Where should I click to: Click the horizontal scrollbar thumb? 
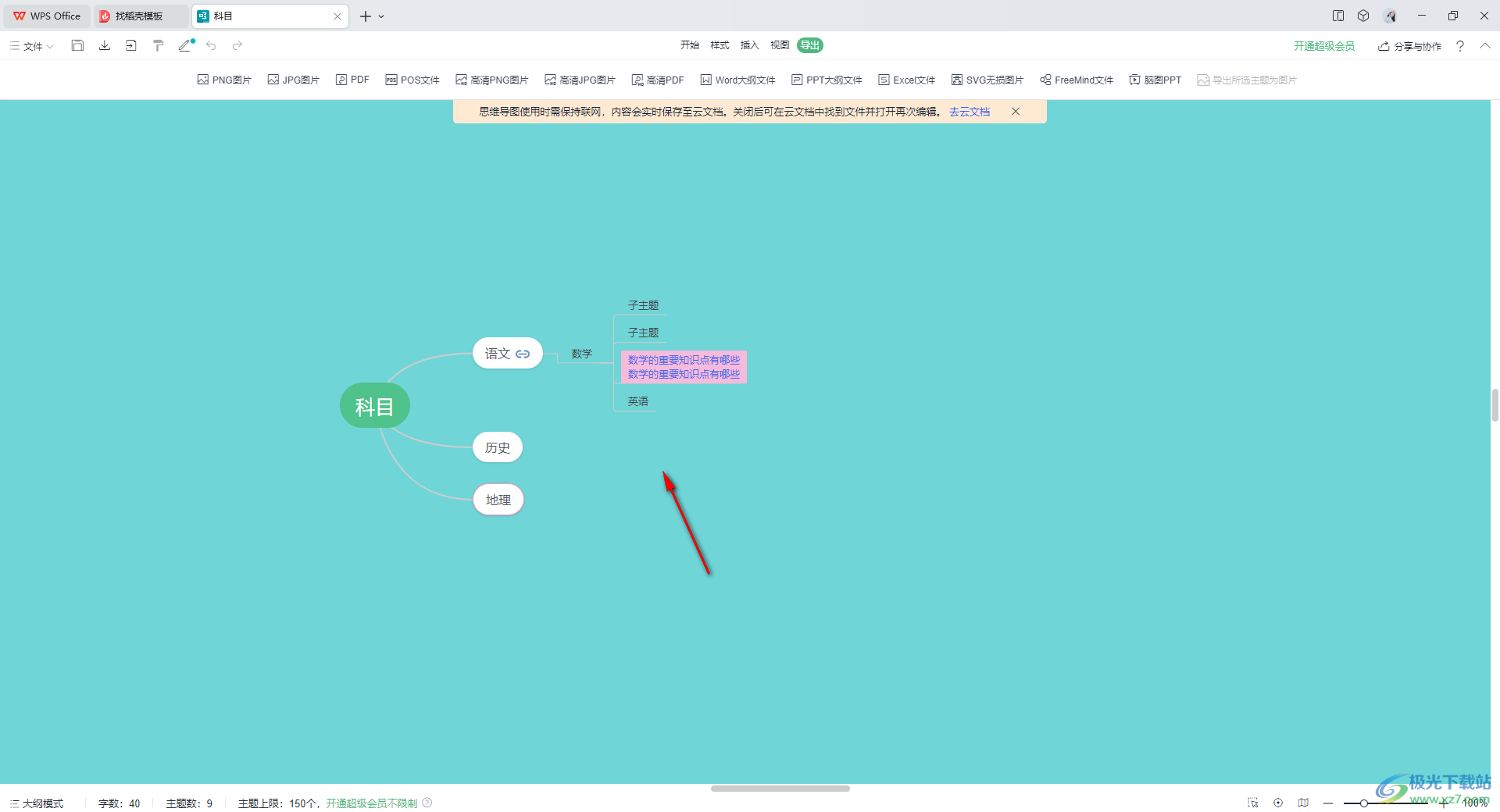780,789
